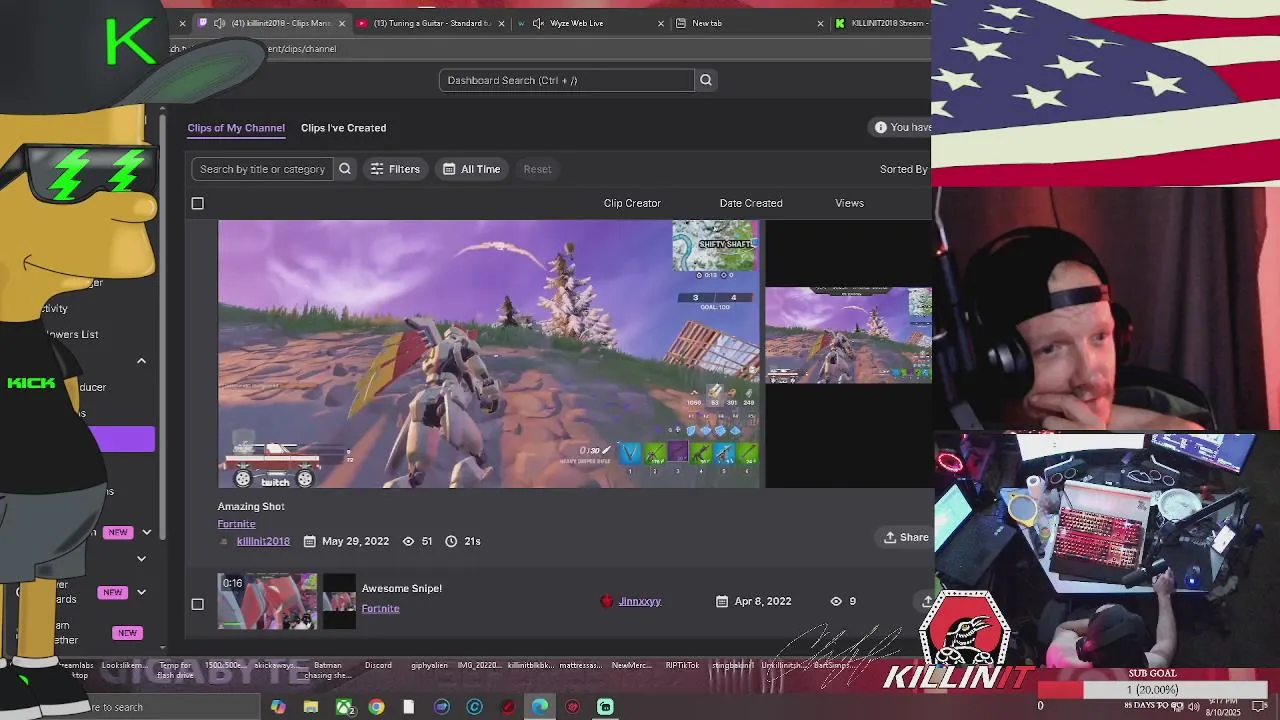Viewport: 1280px width, 720px height.
Task: Open Copilot from the taskbar
Action: 278,707
